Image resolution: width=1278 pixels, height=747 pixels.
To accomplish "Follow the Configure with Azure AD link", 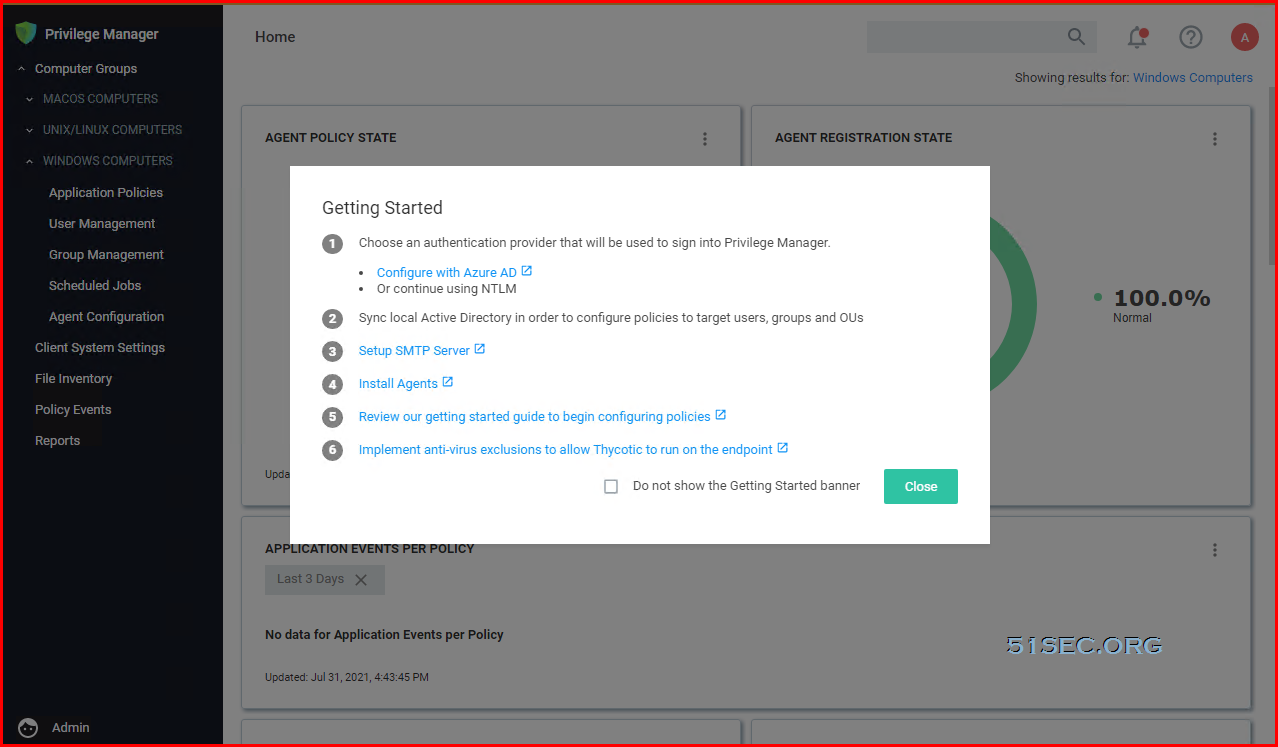I will [447, 272].
